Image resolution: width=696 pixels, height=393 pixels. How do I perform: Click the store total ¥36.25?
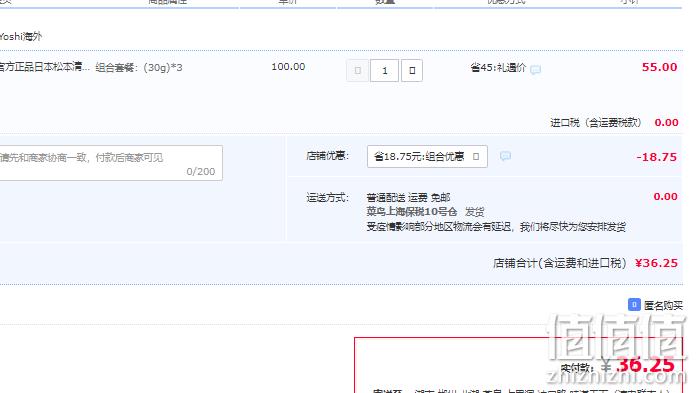(656, 263)
